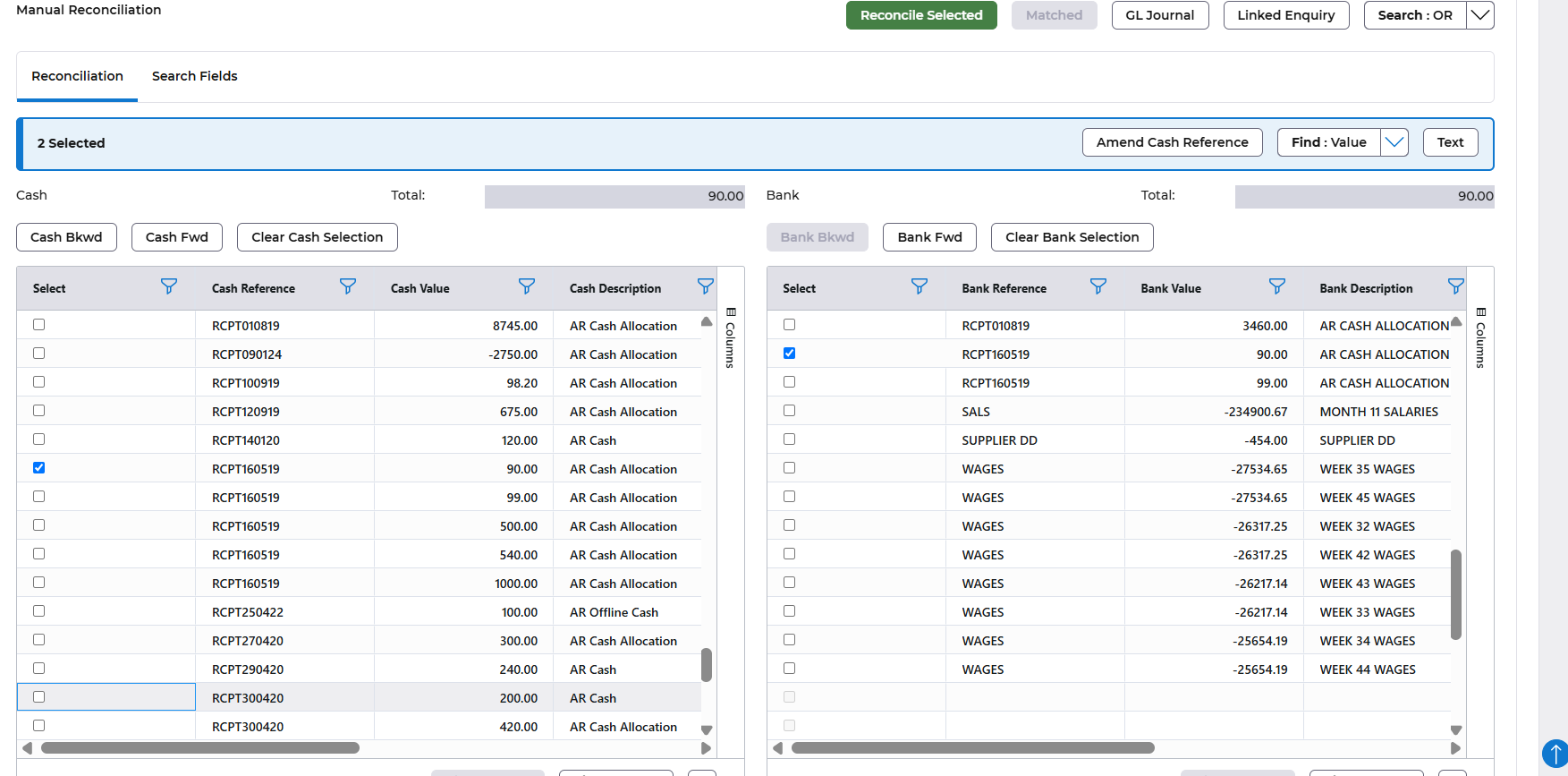1568x776 pixels.
Task: Click the Cash Description filter funnel
Action: click(x=705, y=286)
